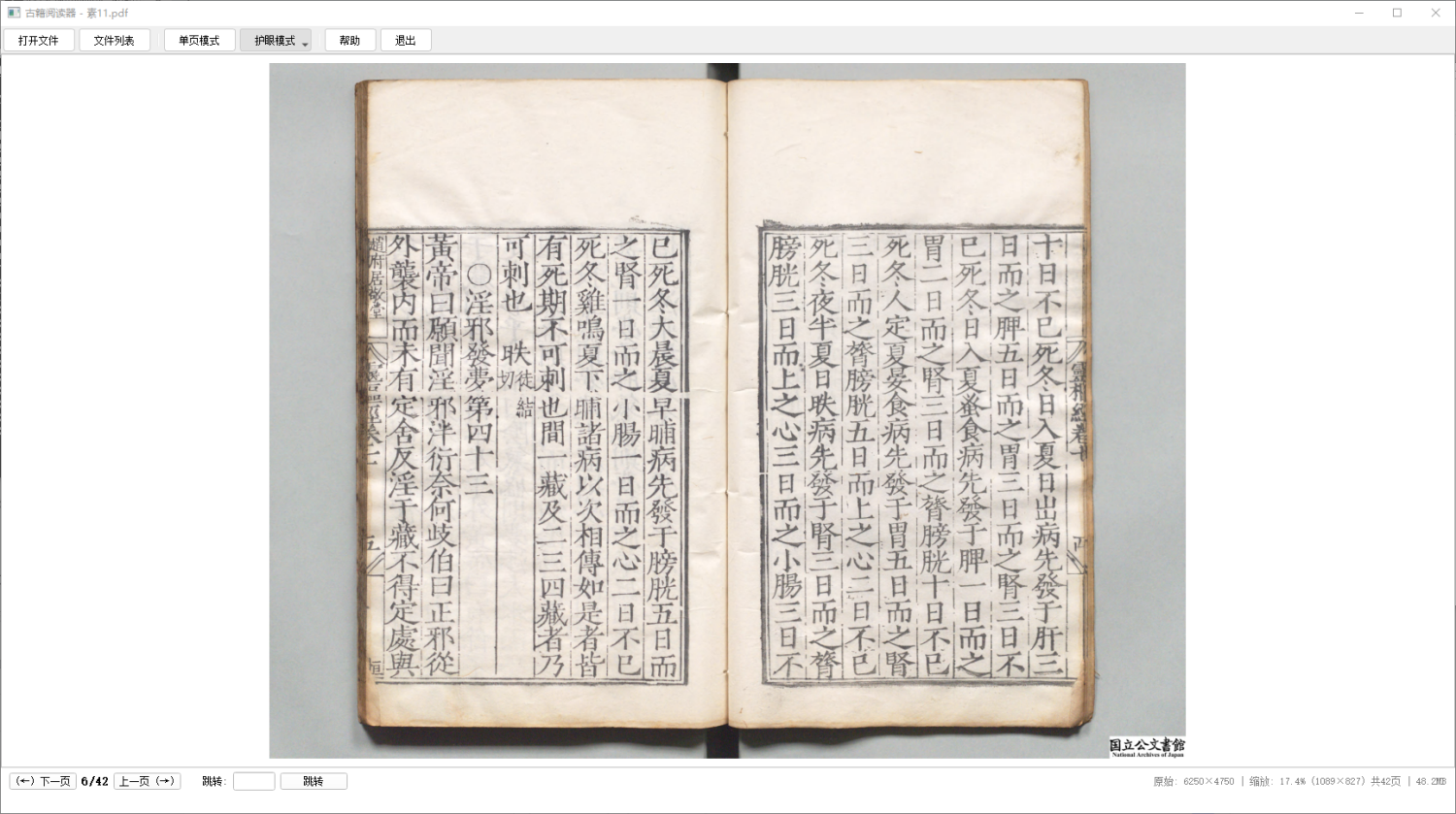The image size is (1456, 814).
Task: Click the 6250×4750 original size label
Action: click(1209, 780)
